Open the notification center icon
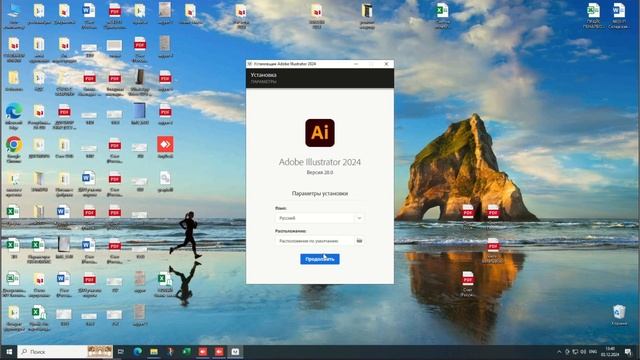Screen dimensions: 640x360 628,352
